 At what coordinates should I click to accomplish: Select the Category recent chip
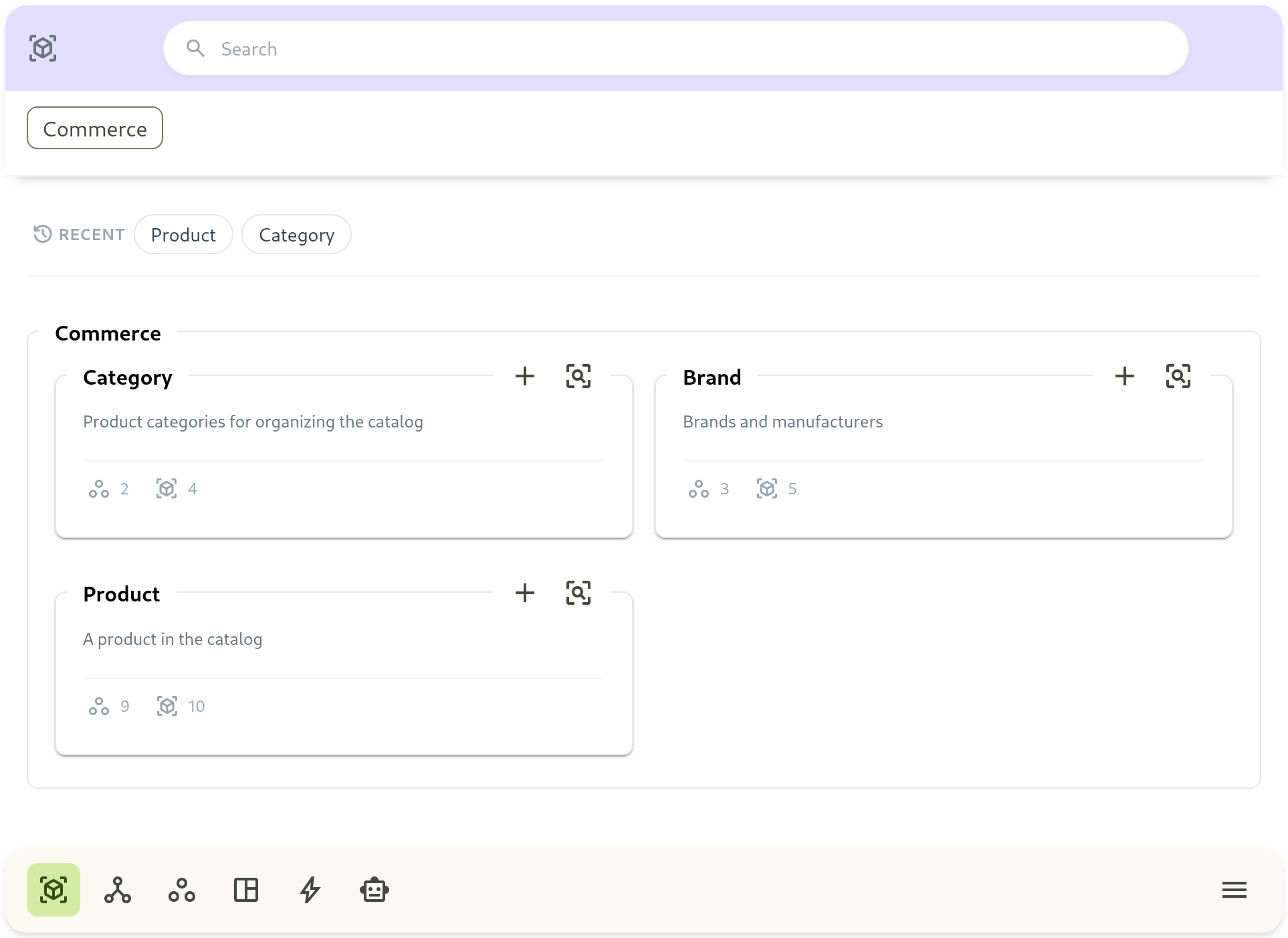coord(296,234)
